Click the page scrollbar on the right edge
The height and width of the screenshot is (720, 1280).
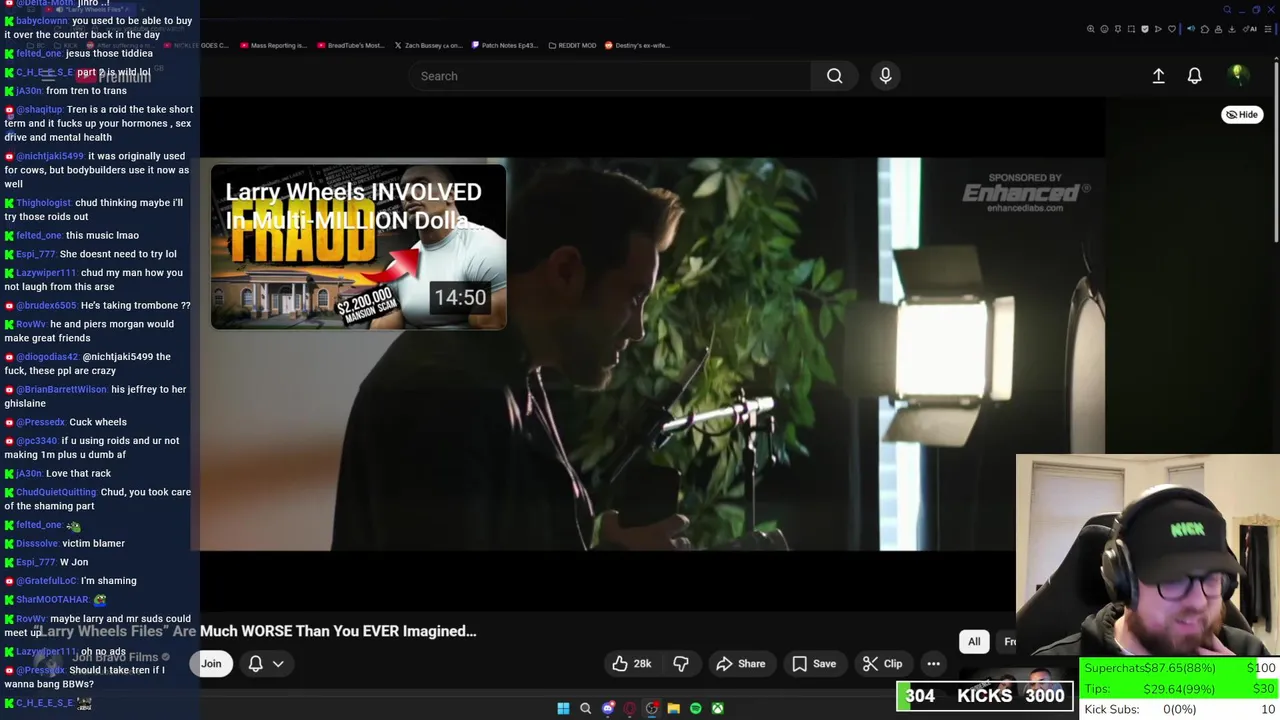click(1276, 150)
